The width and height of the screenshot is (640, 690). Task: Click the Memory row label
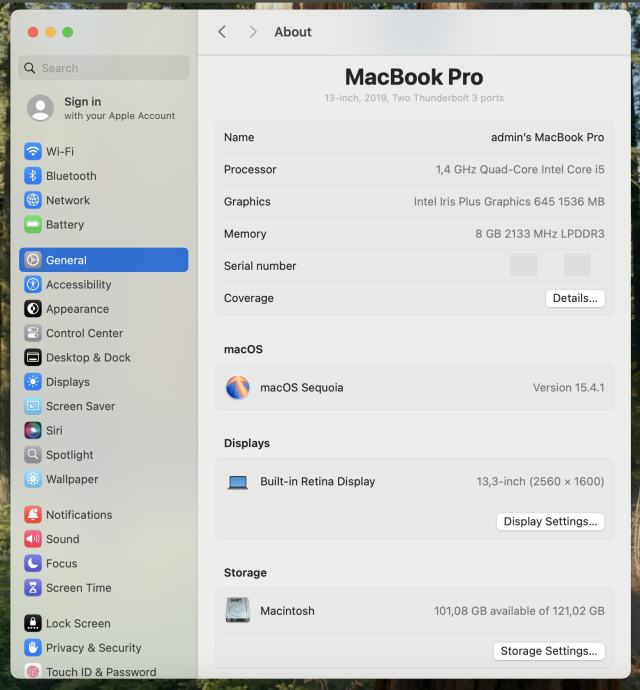(x=245, y=234)
